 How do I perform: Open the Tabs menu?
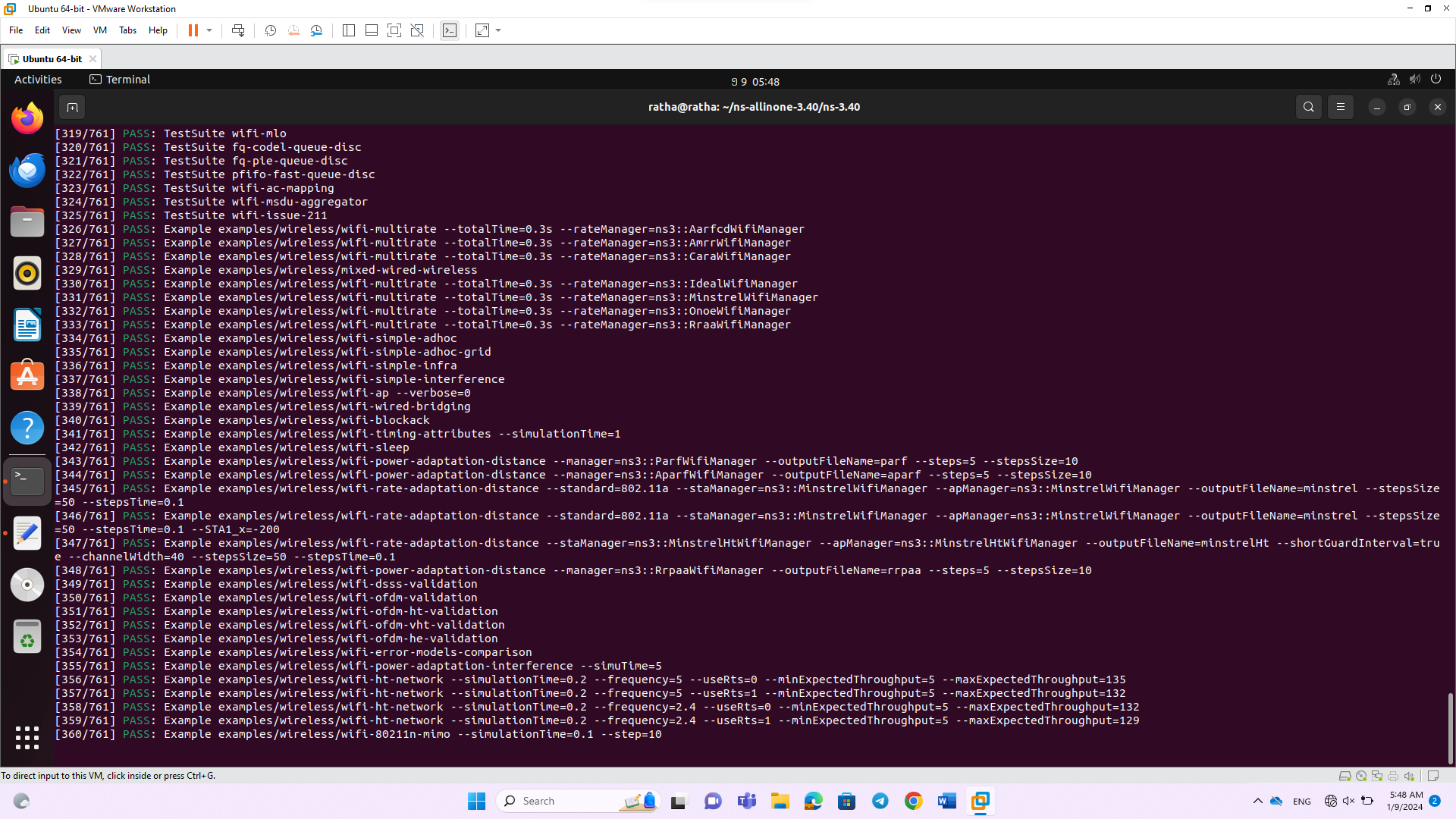[127, 30]
